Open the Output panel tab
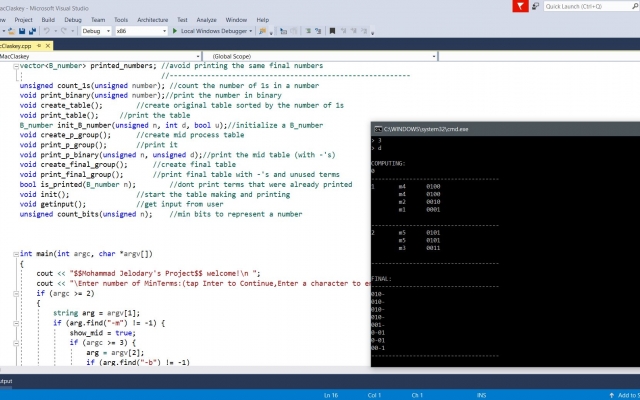The height and width of the screenshot is (400, 640). click(x=6, y=381)
